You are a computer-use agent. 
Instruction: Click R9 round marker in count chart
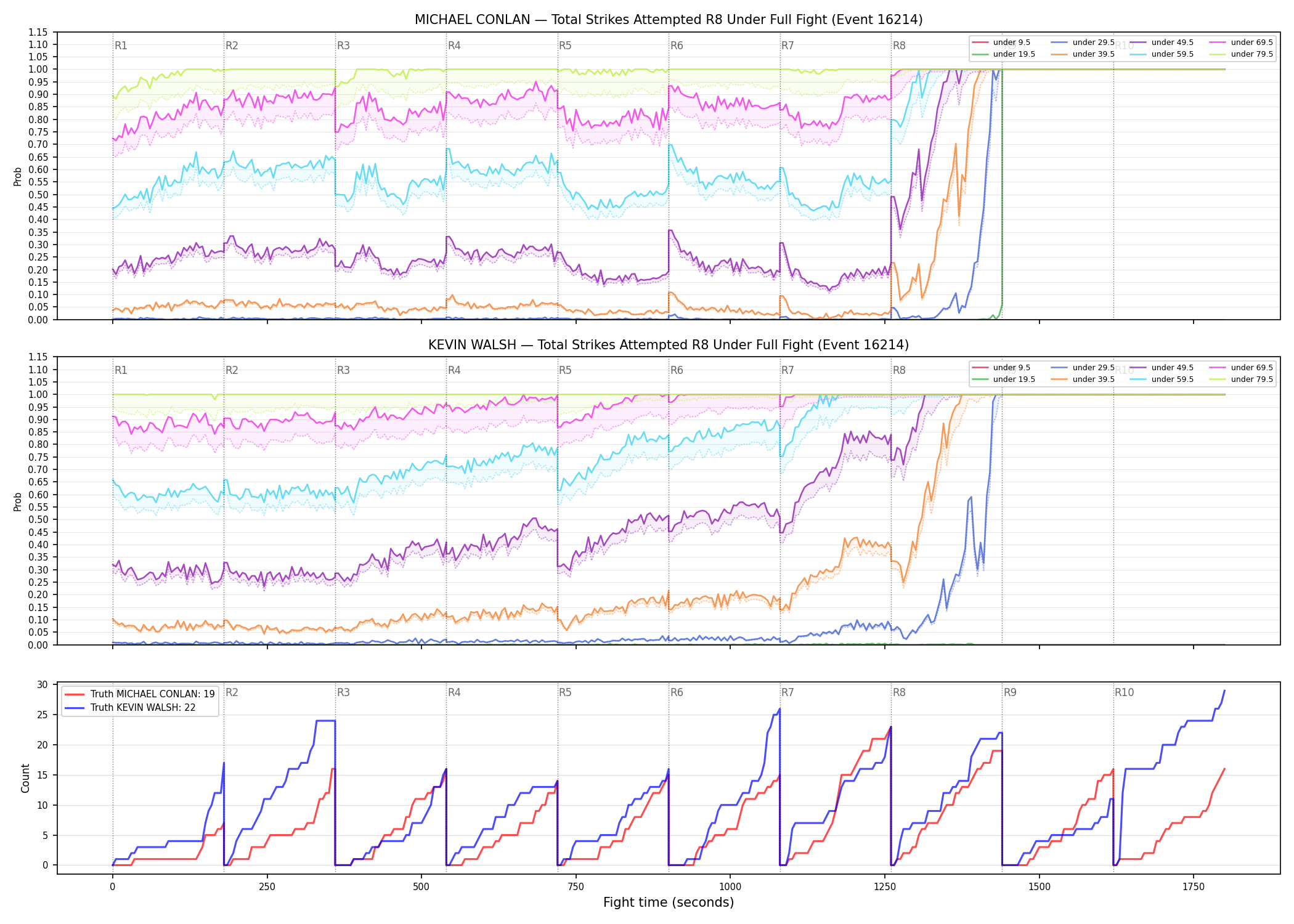pyautogui.click(x=1010, y=692)
